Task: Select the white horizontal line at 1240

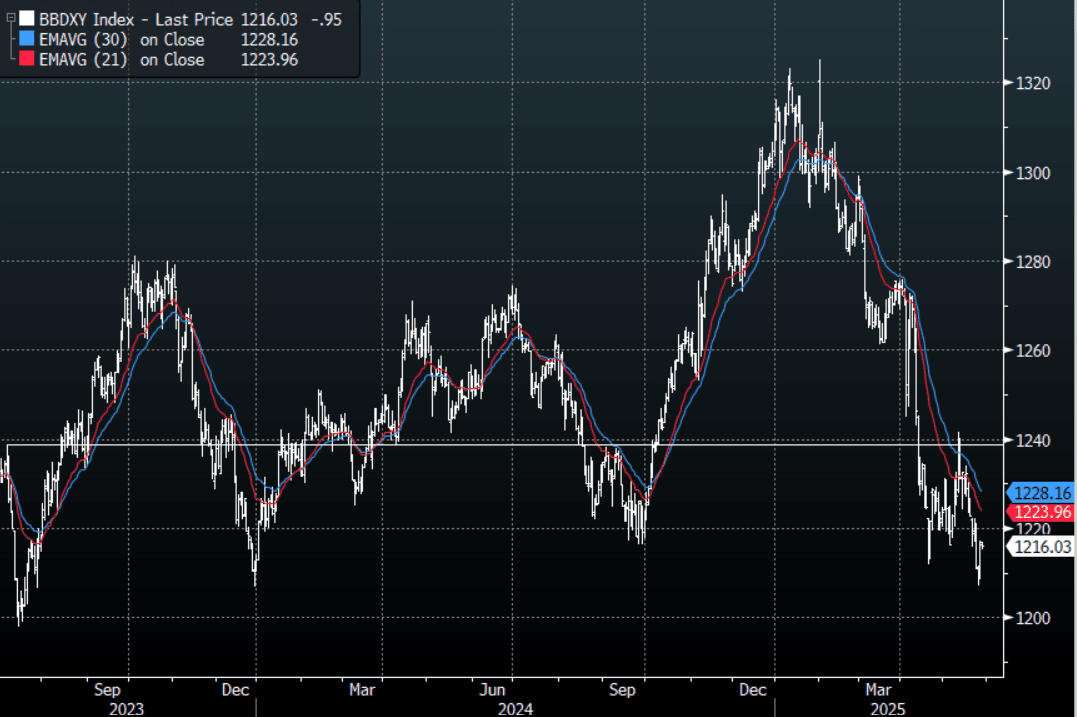Action: tap(500, 443)
